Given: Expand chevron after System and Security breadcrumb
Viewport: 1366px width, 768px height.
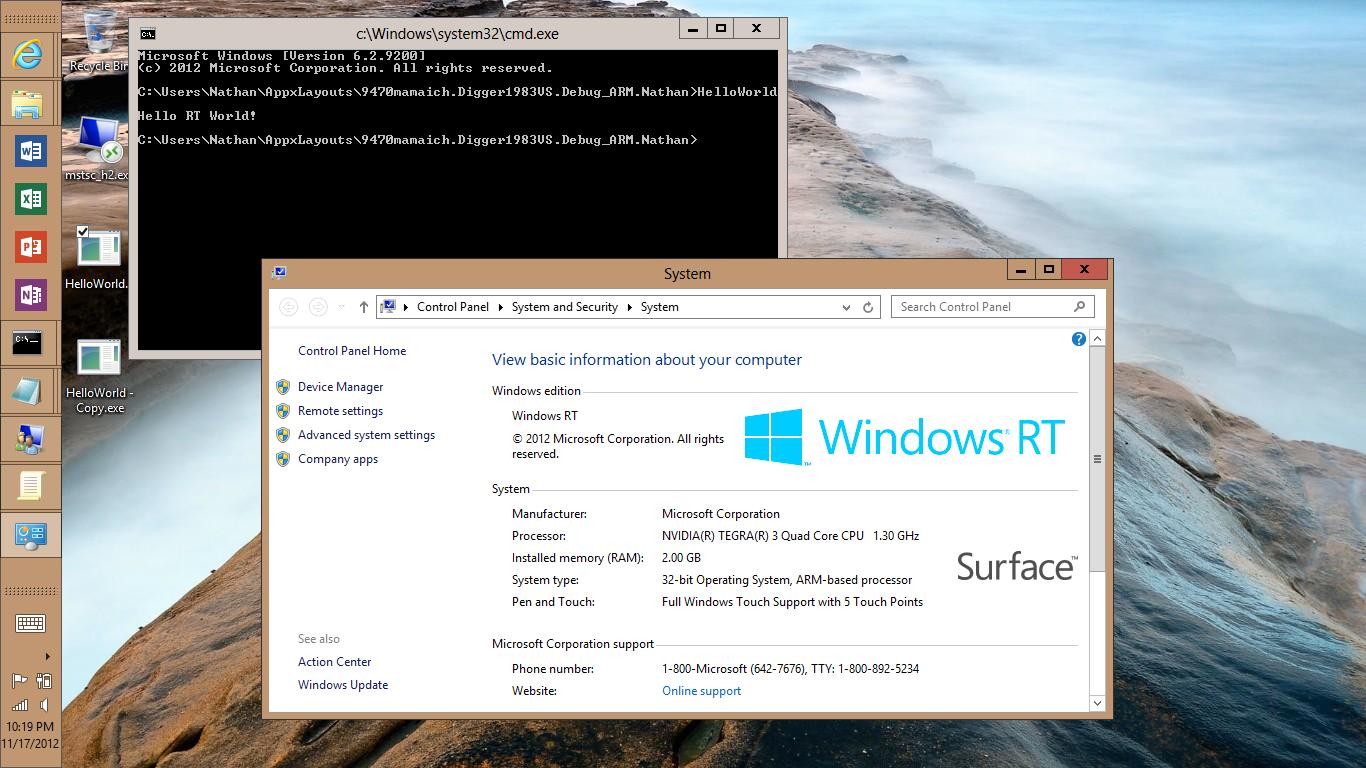Looking at the screenshot, I should click(x=630, y=307).
